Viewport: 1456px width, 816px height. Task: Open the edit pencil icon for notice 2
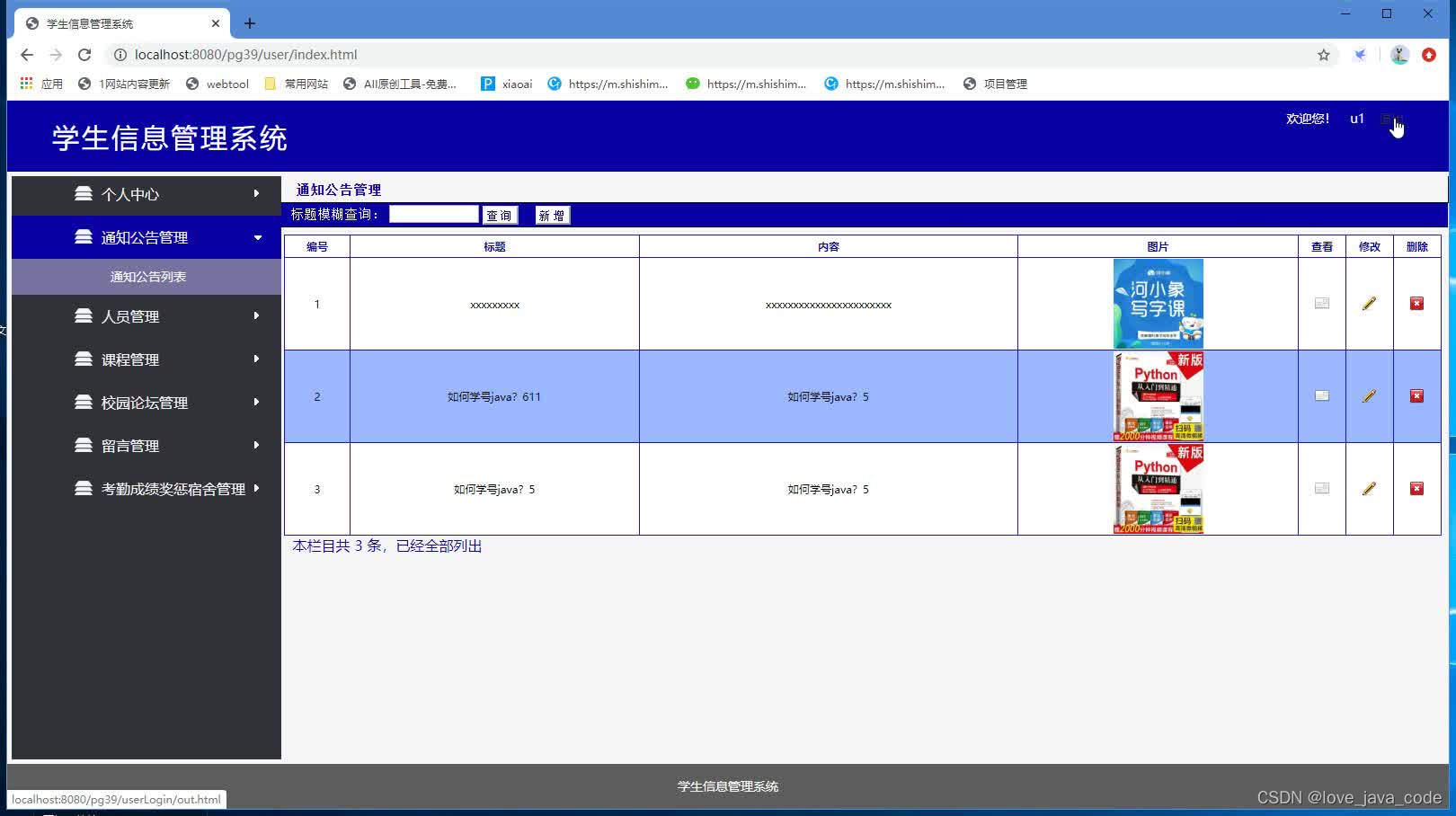[1368, 395]
